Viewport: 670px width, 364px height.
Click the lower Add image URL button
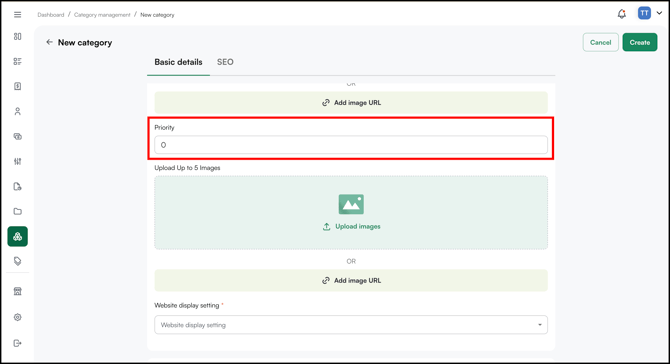[351, 280]
